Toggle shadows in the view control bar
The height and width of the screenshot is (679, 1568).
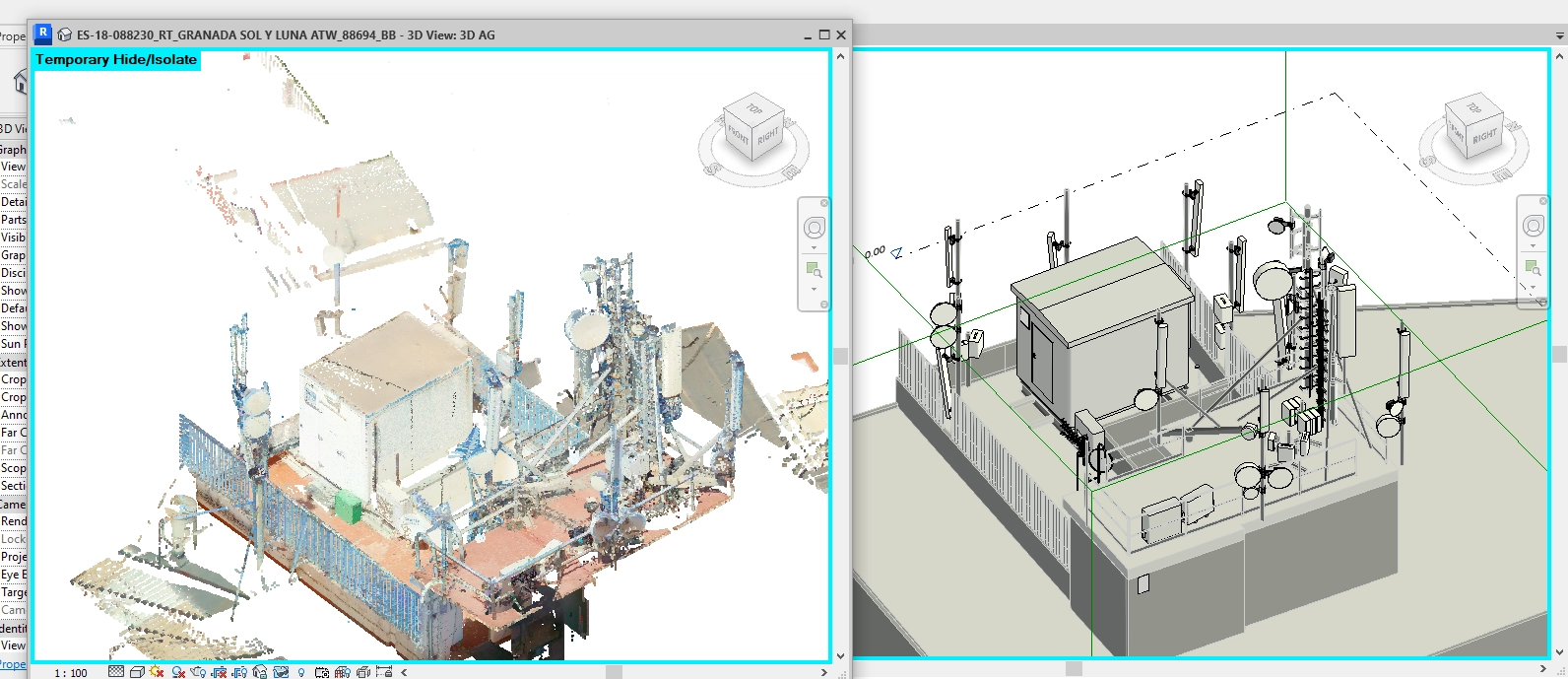178,672
